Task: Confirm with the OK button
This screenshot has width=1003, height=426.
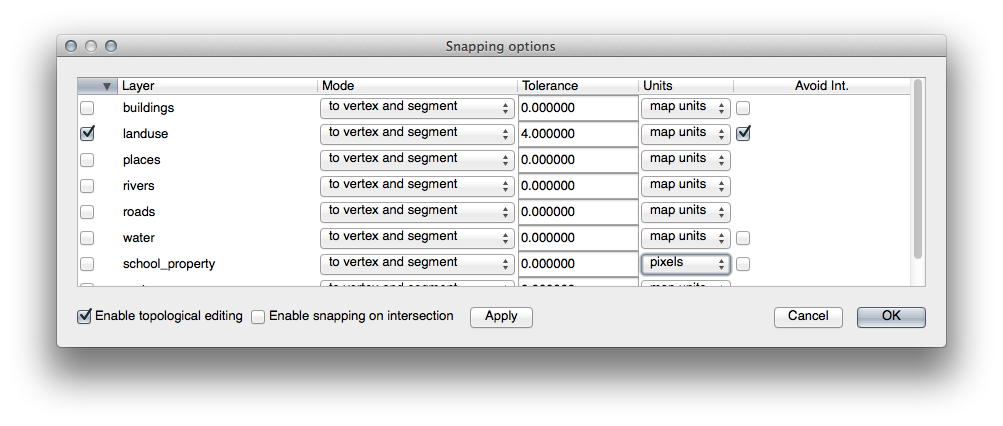Action: (891, 316)
